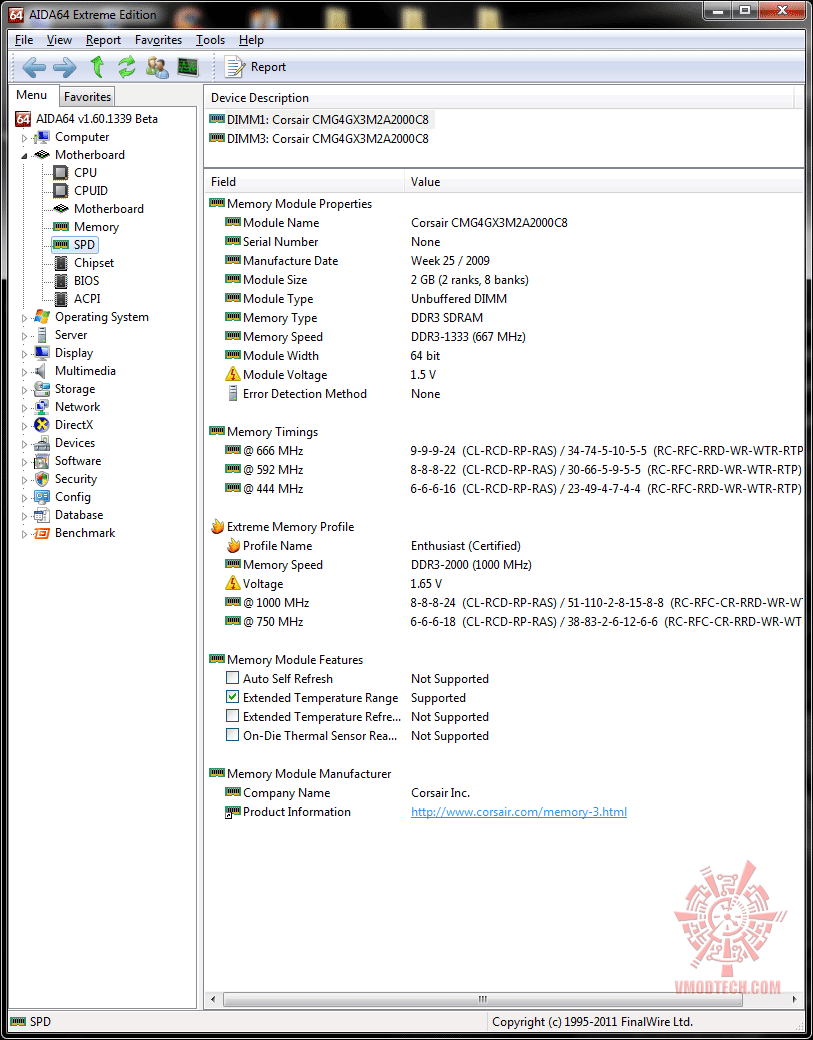Click the AIDA64 v1.60.1339 Beta root icon
813x1040 pixels.
point(23,119)
